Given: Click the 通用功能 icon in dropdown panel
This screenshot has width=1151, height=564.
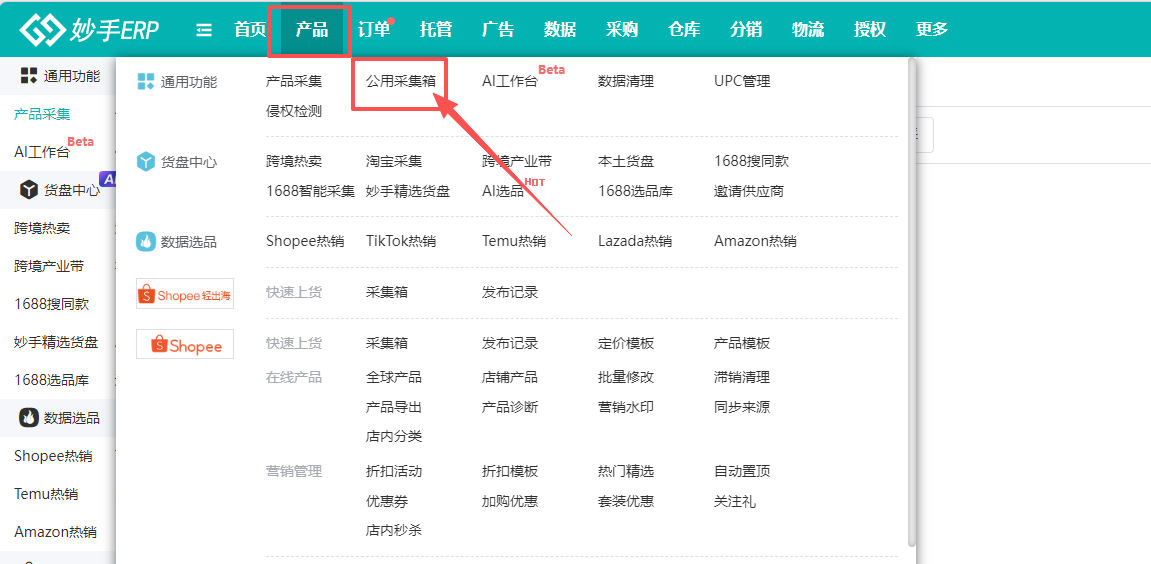Looking at the screenshot, I should point(146,82).
